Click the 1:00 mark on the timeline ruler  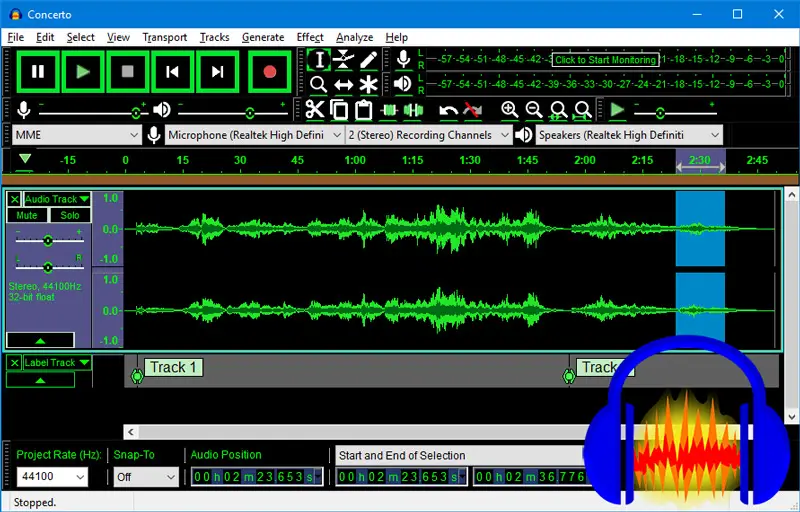pos(355,160)
